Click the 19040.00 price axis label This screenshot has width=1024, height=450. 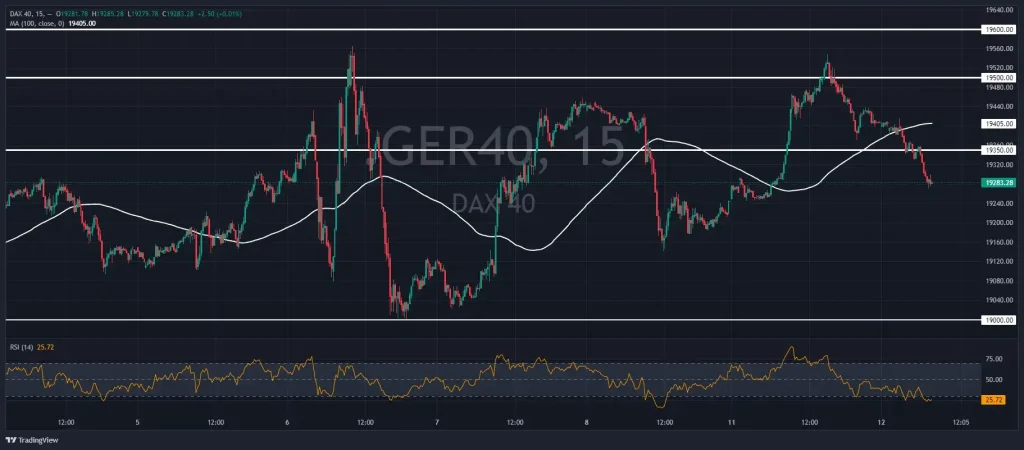click(x=1000, y=300)
